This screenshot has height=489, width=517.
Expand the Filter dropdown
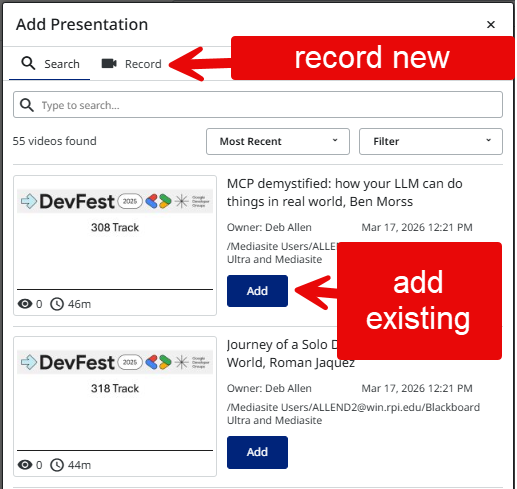431,141
